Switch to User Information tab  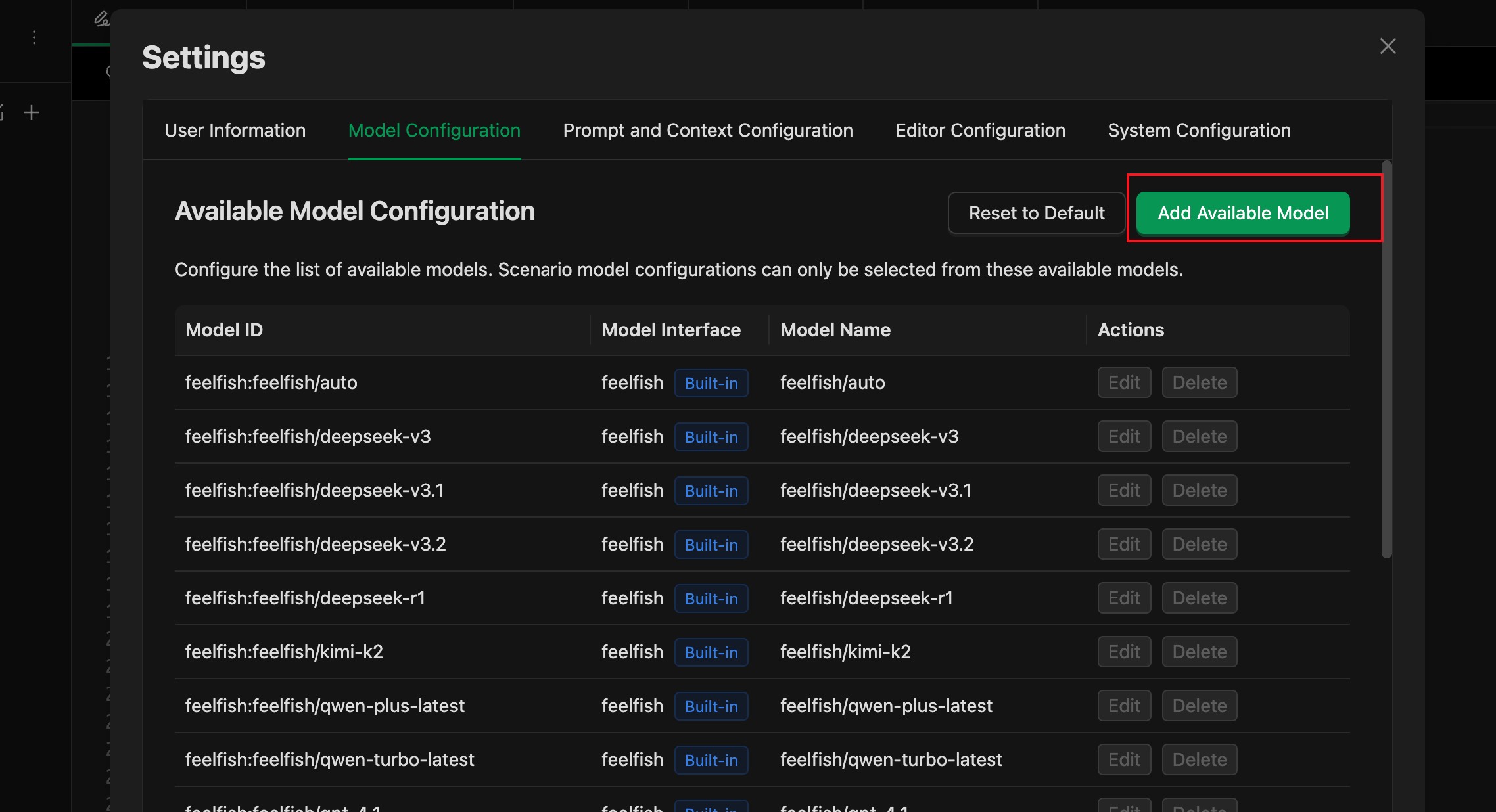235,130
